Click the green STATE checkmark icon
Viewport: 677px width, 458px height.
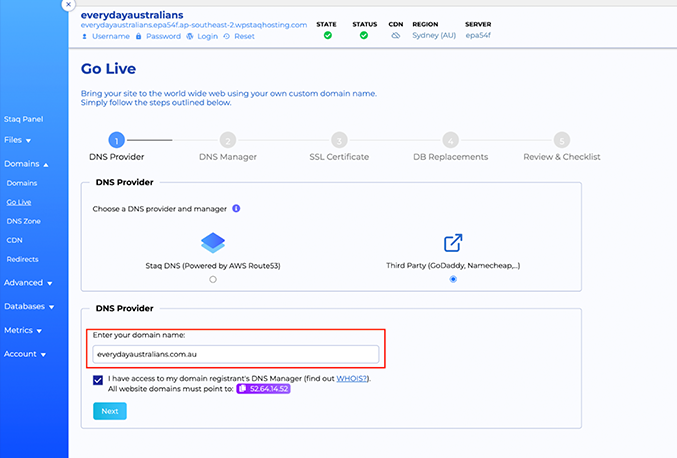(328, 35)
